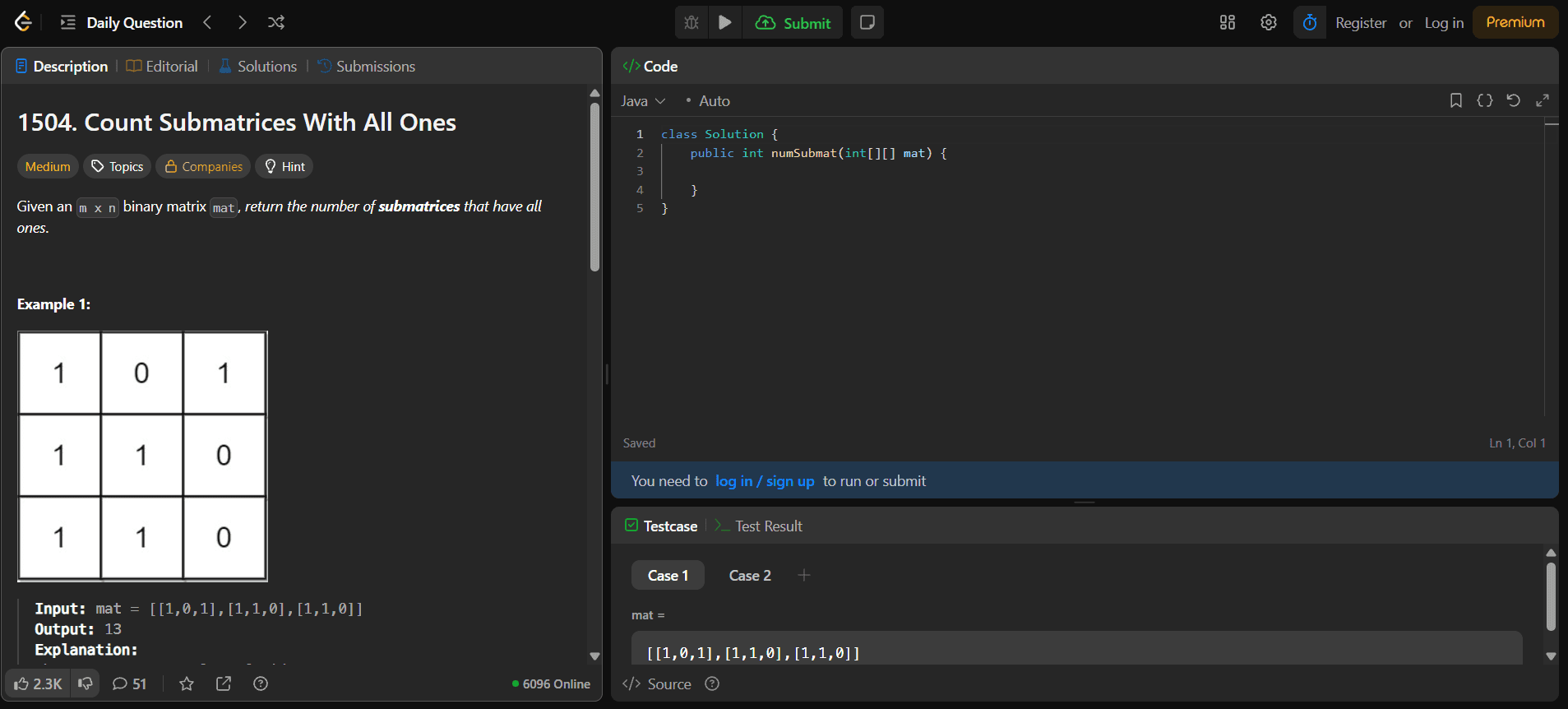The image size is (1568, 709).
Task: Format code with curly braces icon
Action: click(1484, 100)
